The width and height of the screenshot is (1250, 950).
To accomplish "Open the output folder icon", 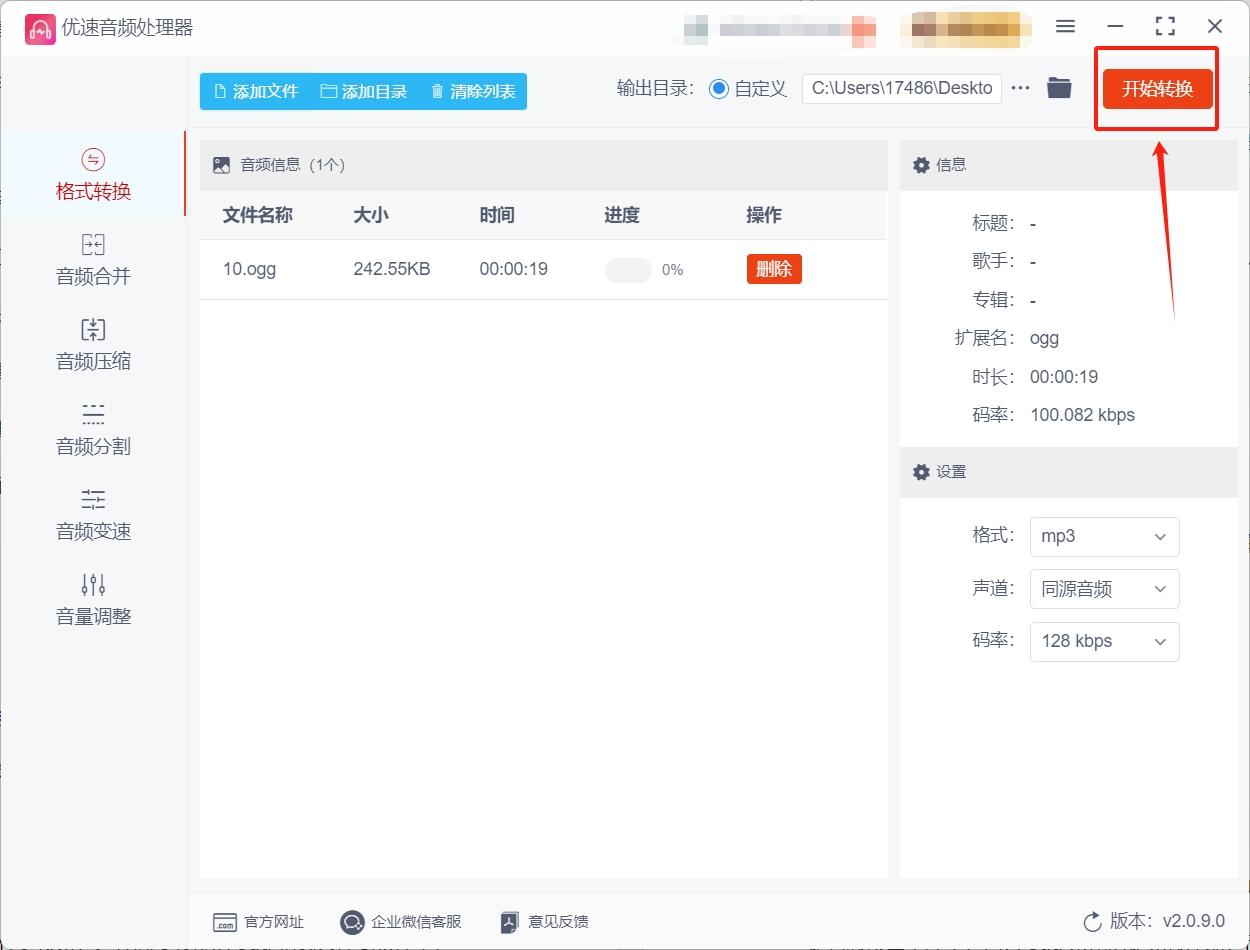I will 1059,88.
